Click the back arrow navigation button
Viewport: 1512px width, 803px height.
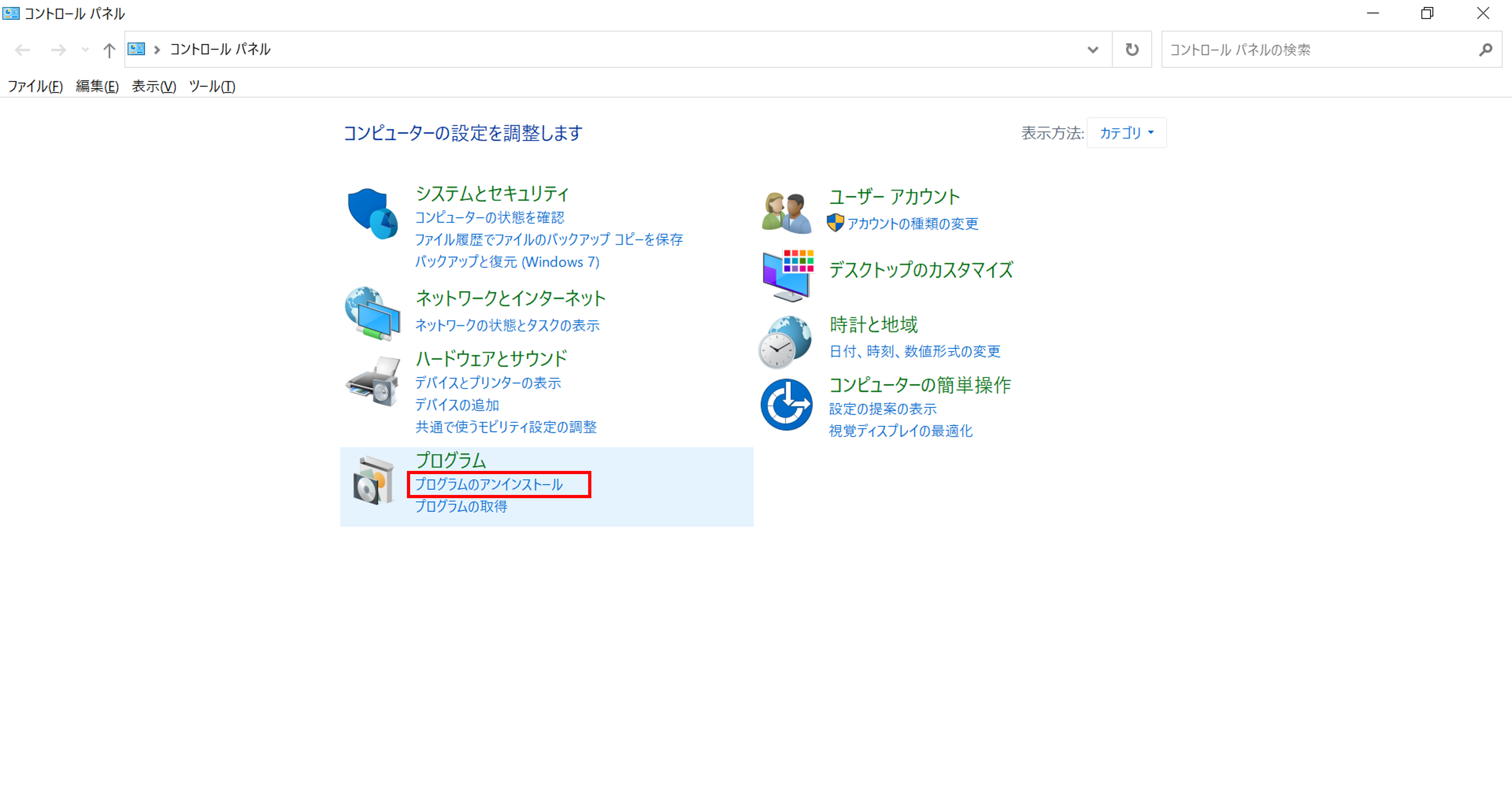point(22,50)
